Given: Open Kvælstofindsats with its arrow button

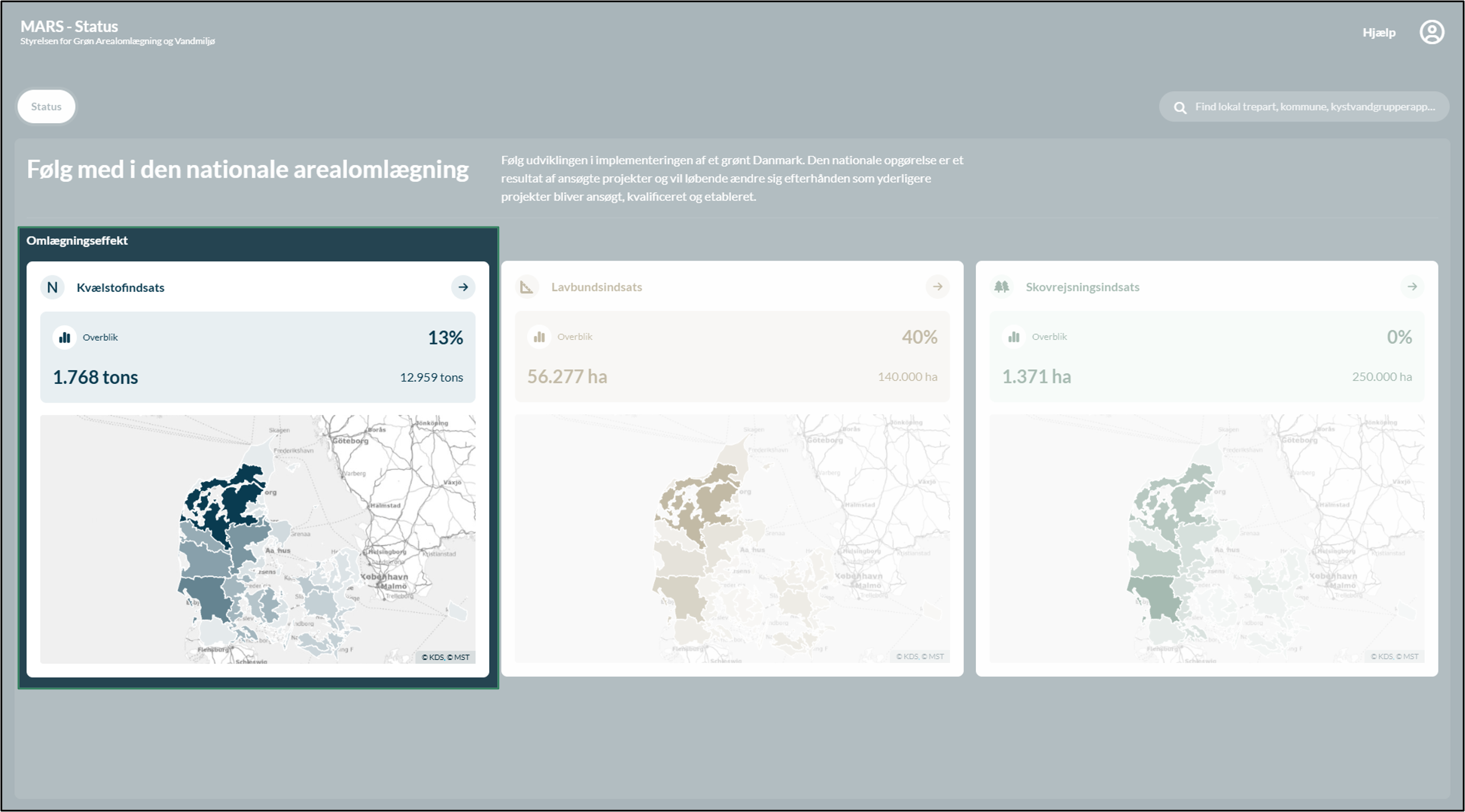Looking at the screenshot, I should (463, 287).
